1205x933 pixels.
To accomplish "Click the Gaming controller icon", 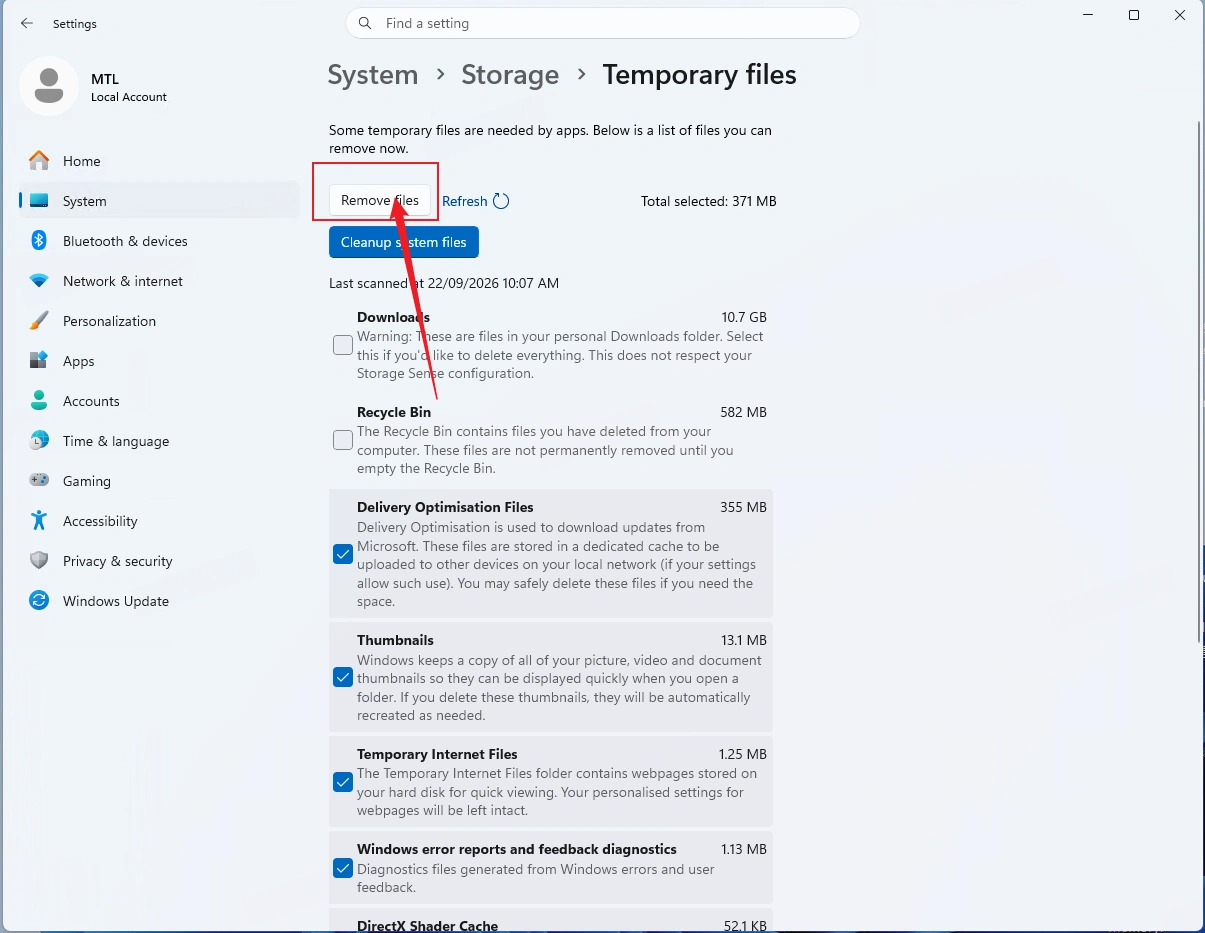I will [39, 481].
